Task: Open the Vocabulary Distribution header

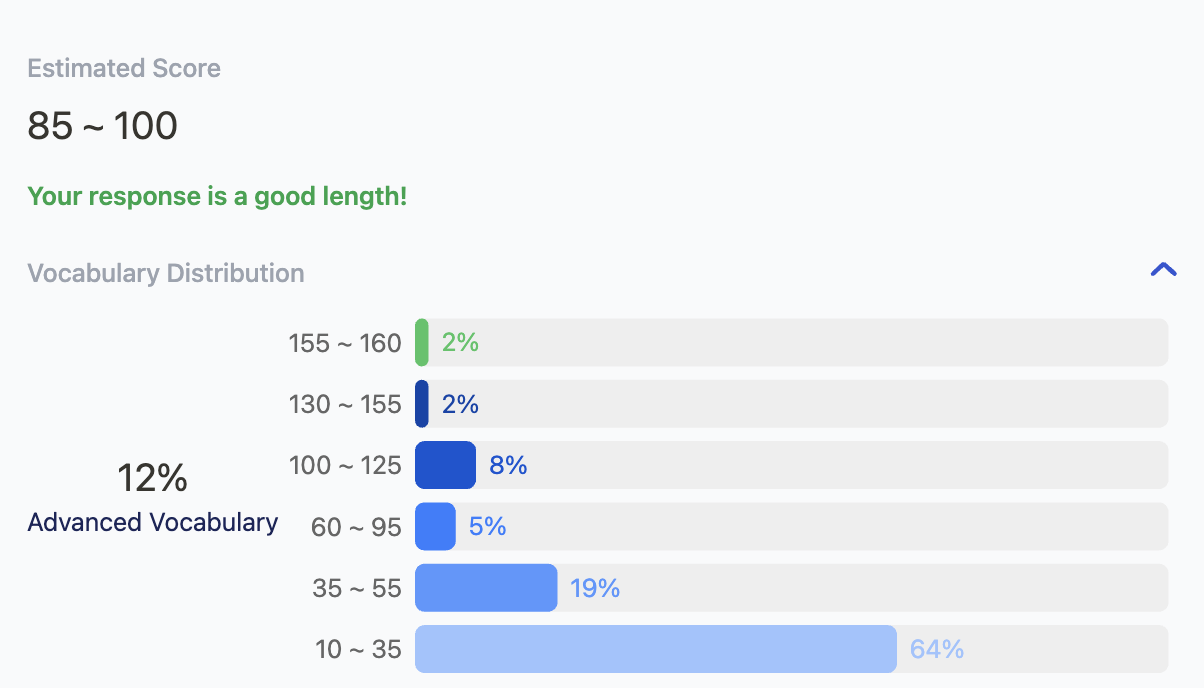Action: click(166, 272)
